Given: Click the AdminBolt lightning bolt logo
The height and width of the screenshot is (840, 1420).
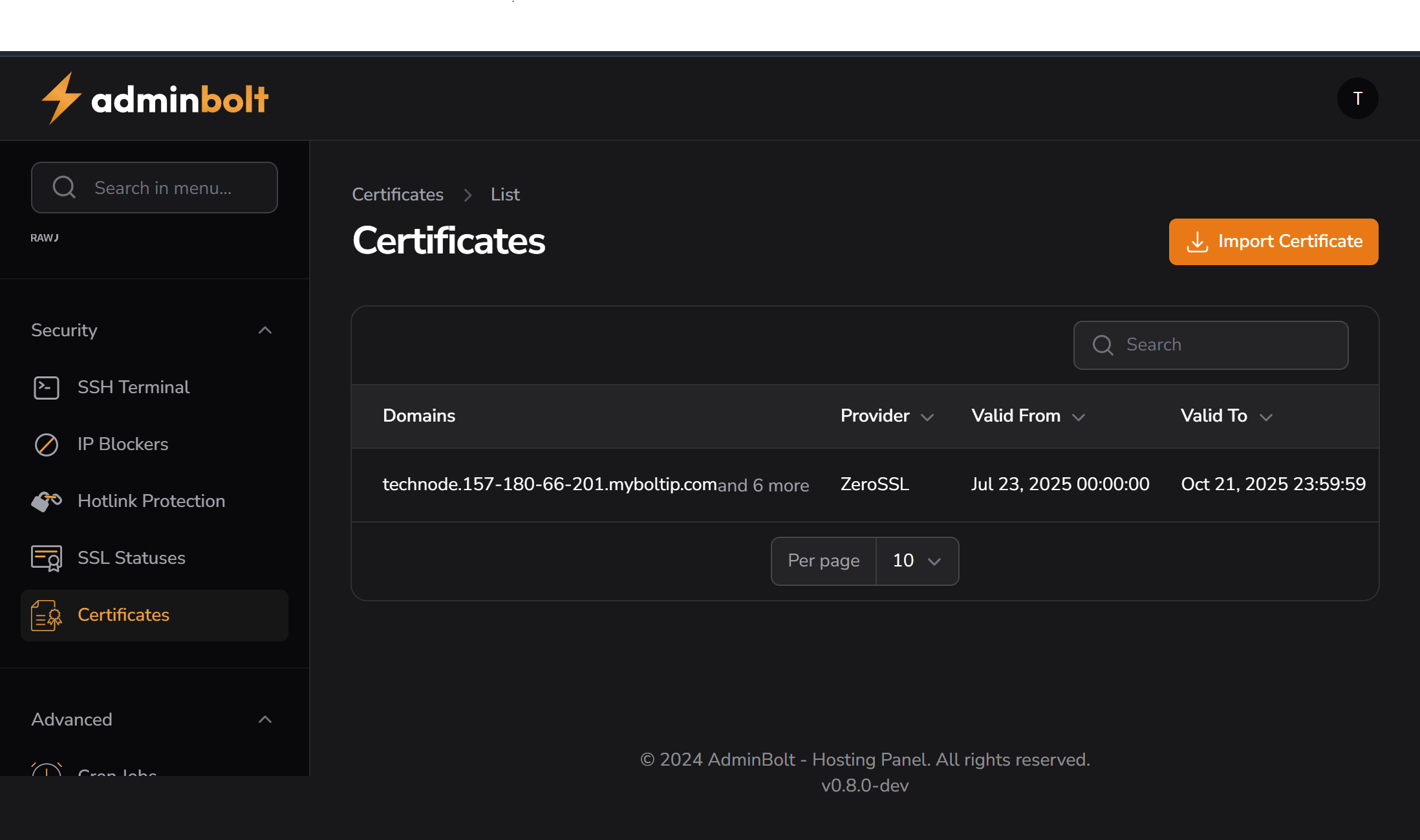Looking at the screenshot, I should (x=61, y=98).
